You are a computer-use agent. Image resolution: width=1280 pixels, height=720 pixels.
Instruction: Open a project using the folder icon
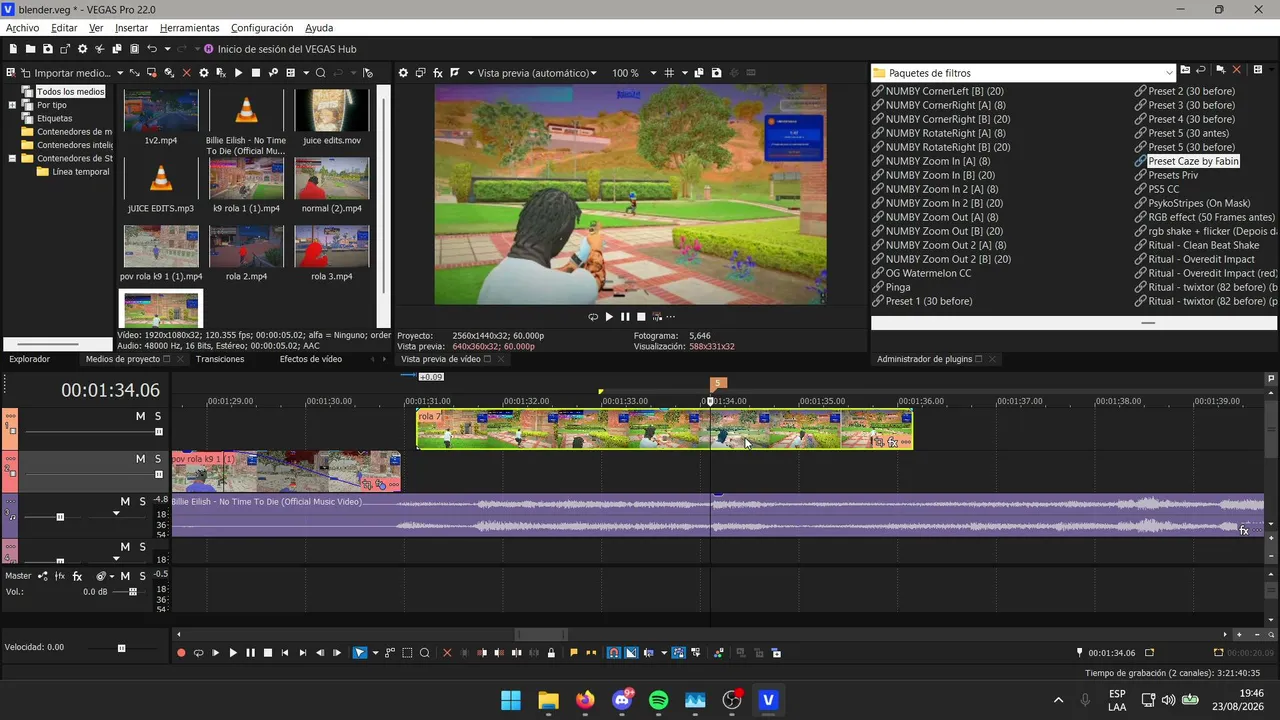[x=31, y=49]
